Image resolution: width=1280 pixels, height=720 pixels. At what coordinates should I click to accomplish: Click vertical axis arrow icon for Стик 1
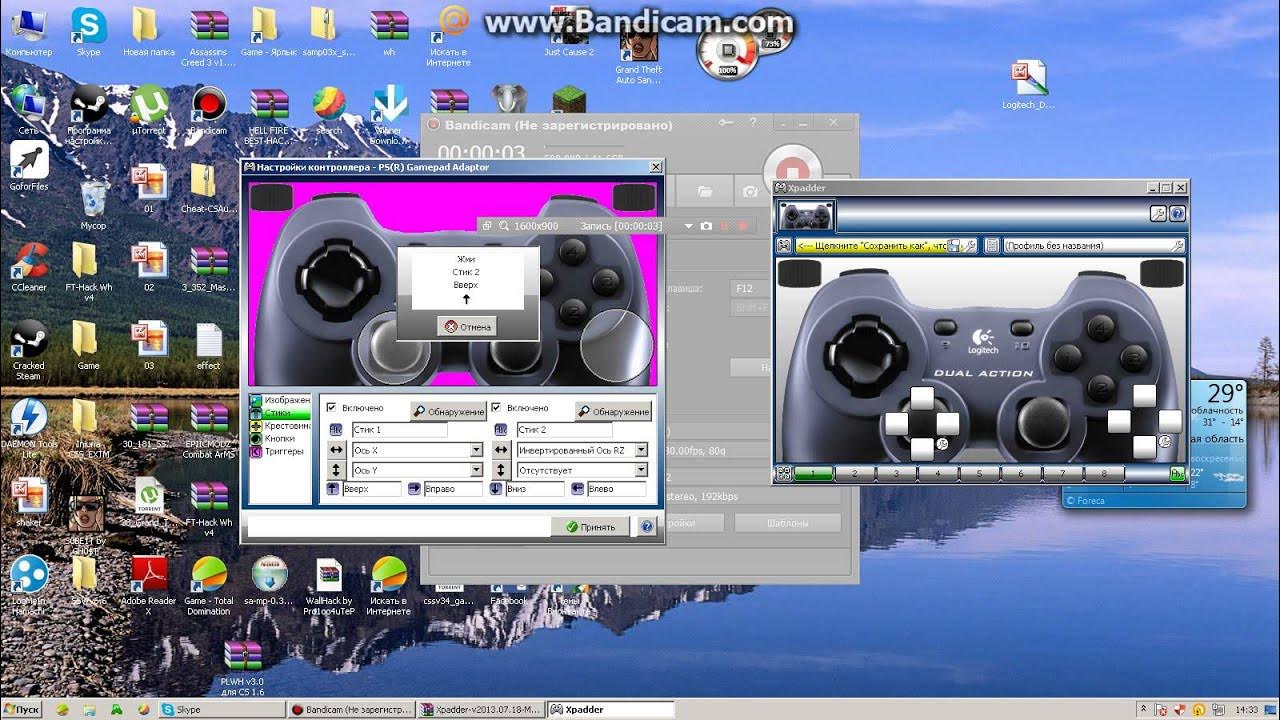(335, 470)
